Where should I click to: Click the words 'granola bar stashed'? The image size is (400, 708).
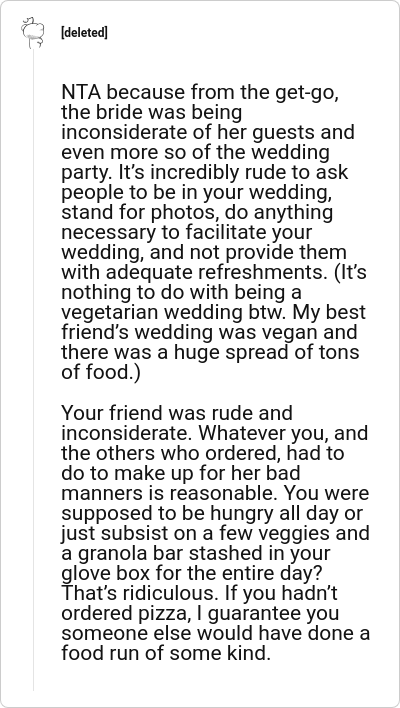coord(166,553)
